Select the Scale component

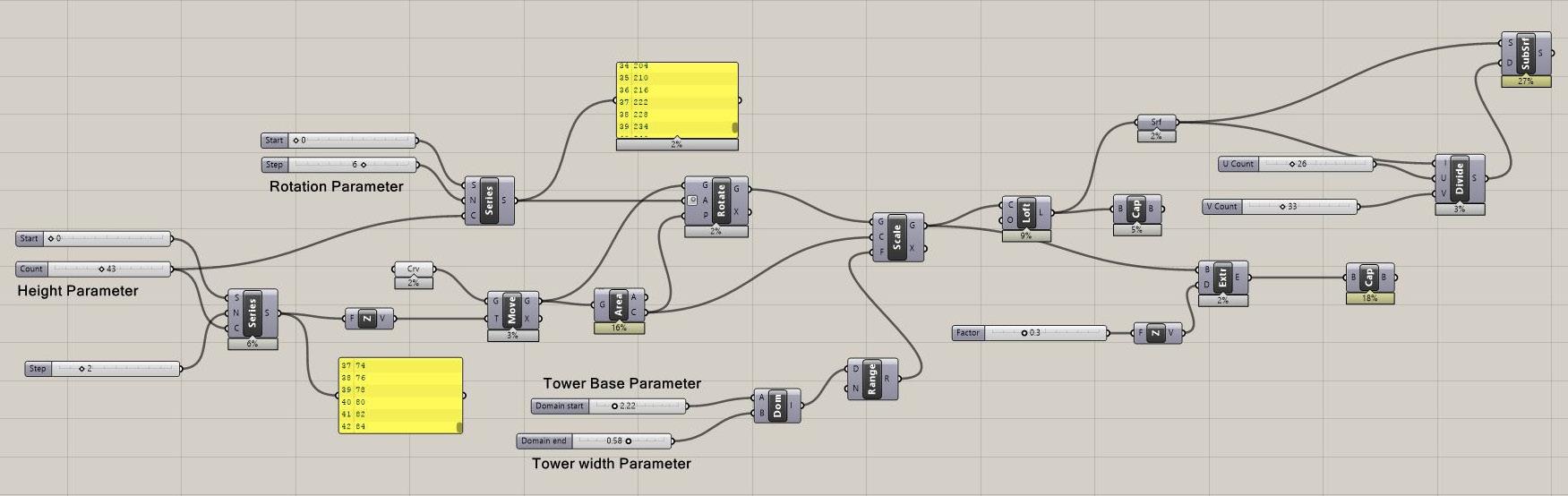[898, 237]
